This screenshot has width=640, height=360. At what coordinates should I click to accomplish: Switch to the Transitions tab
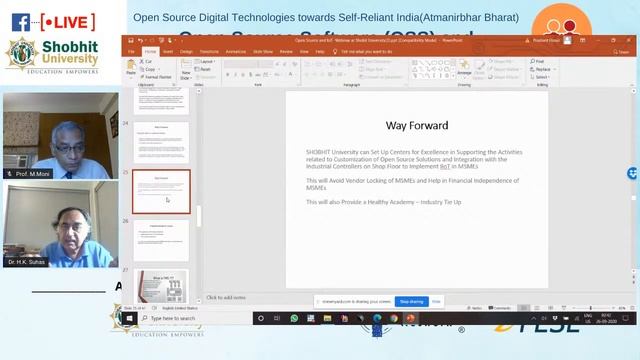click(209, 52)
